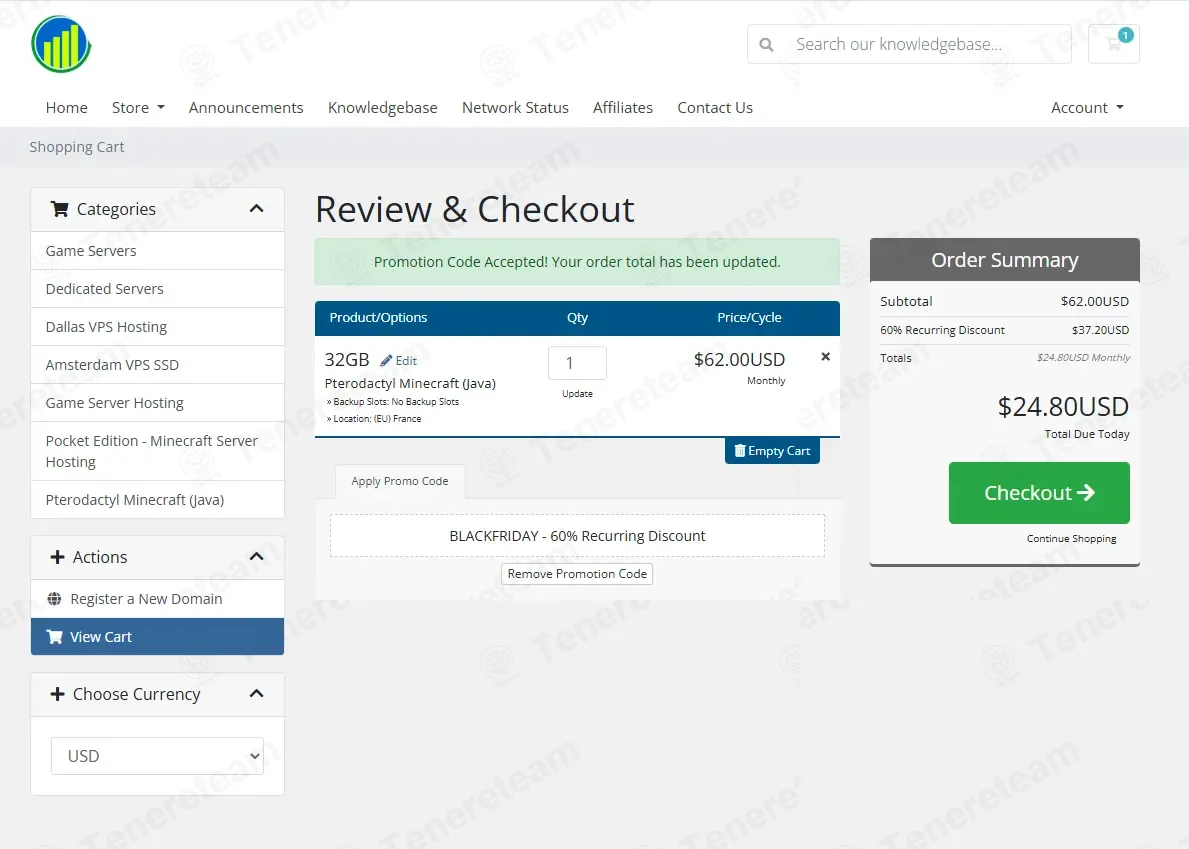Remove the 32GB item with the X icon
The image size is (1189, 849).
click(826, 356)
